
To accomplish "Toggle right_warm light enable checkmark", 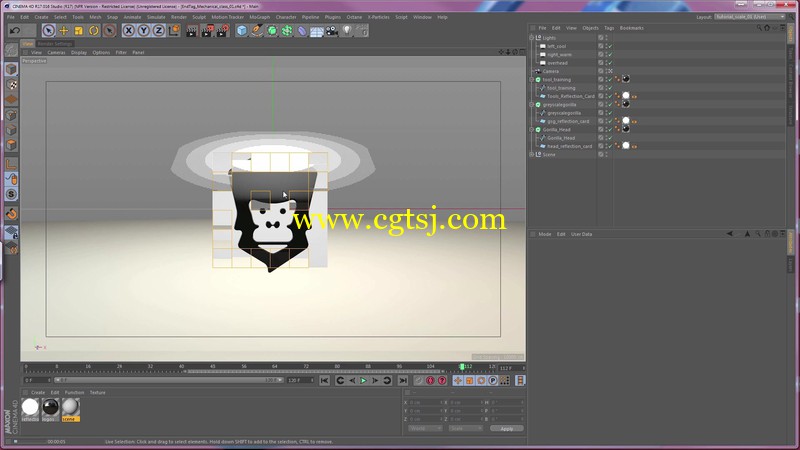I will coord(610,55).
